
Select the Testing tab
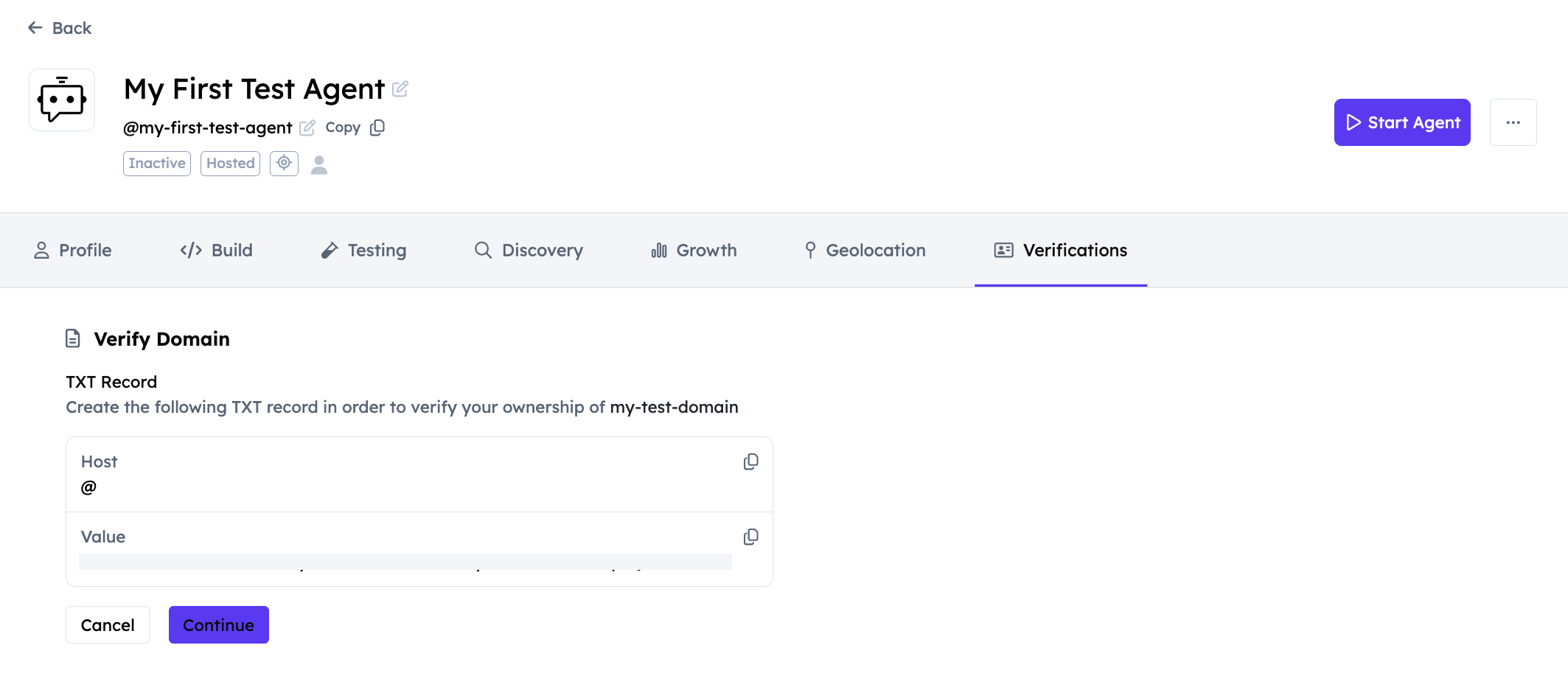[364, 251]
